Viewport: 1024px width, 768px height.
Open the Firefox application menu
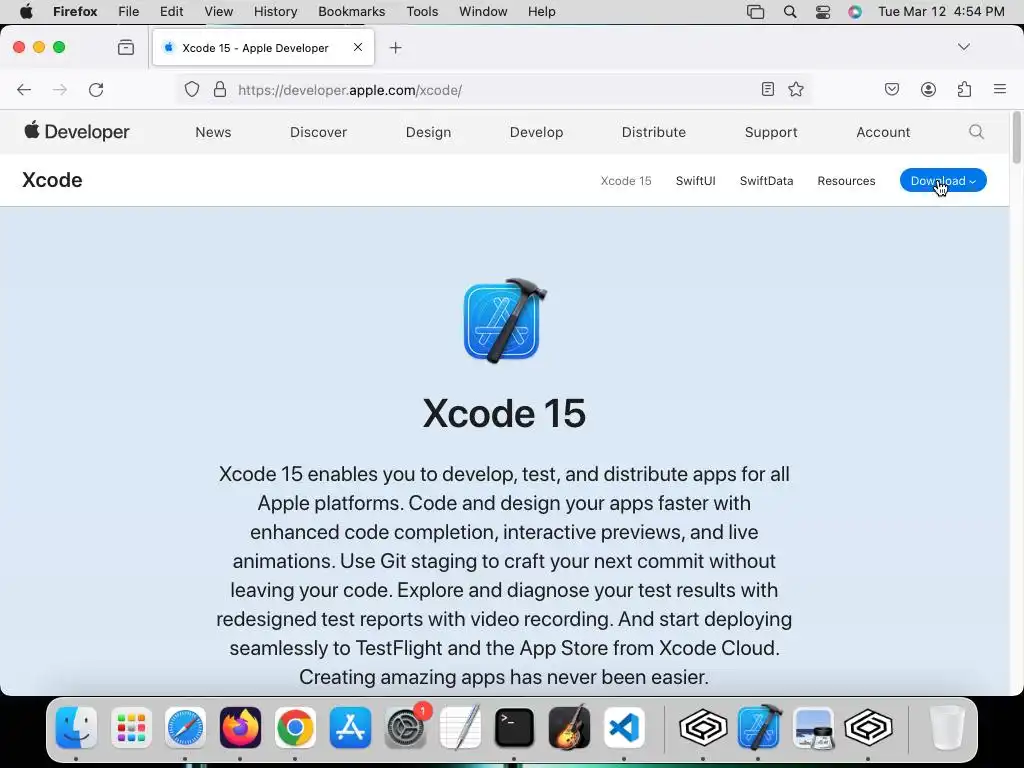(75, 11)
